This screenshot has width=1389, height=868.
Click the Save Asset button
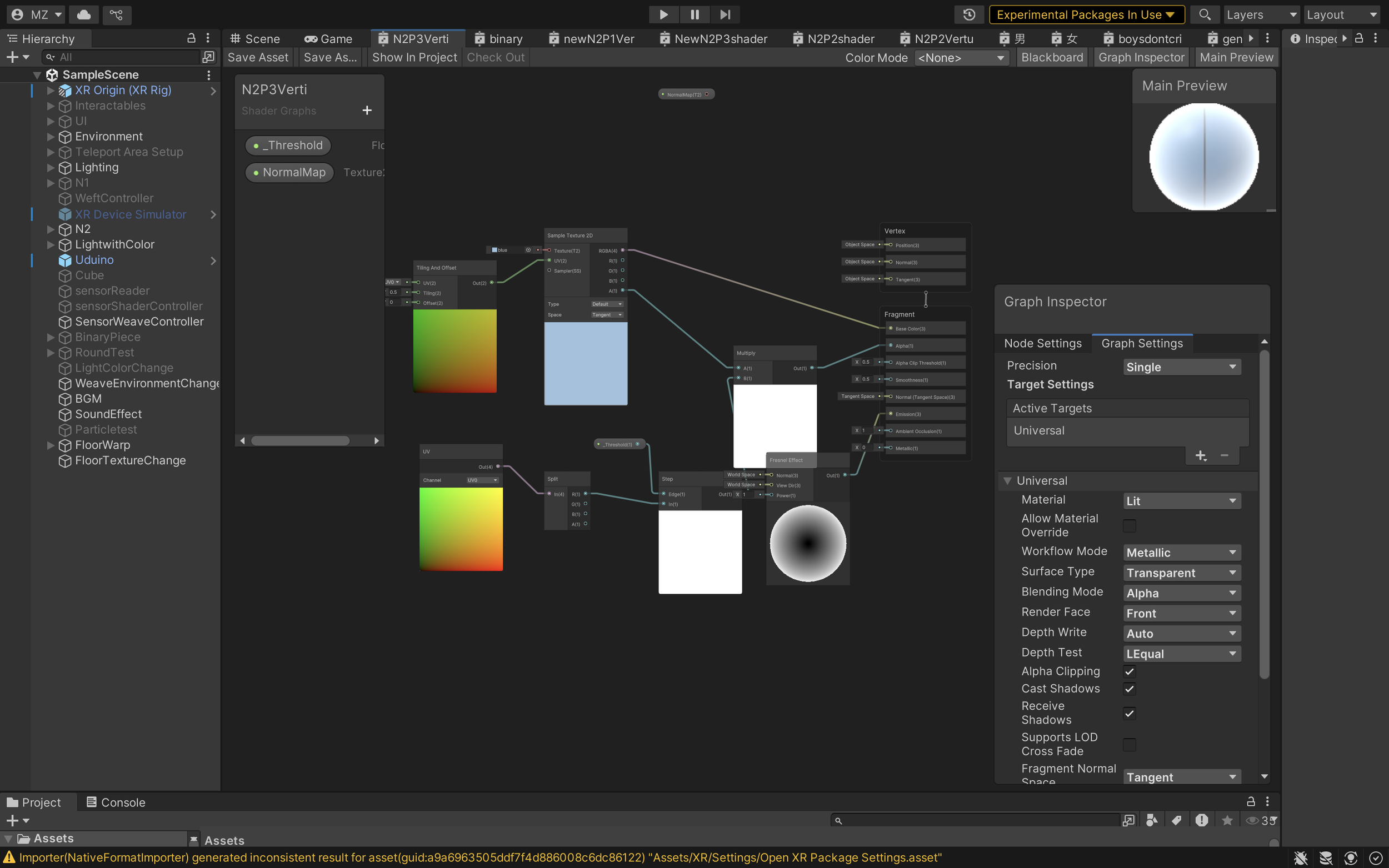click(x=257, y=57)
